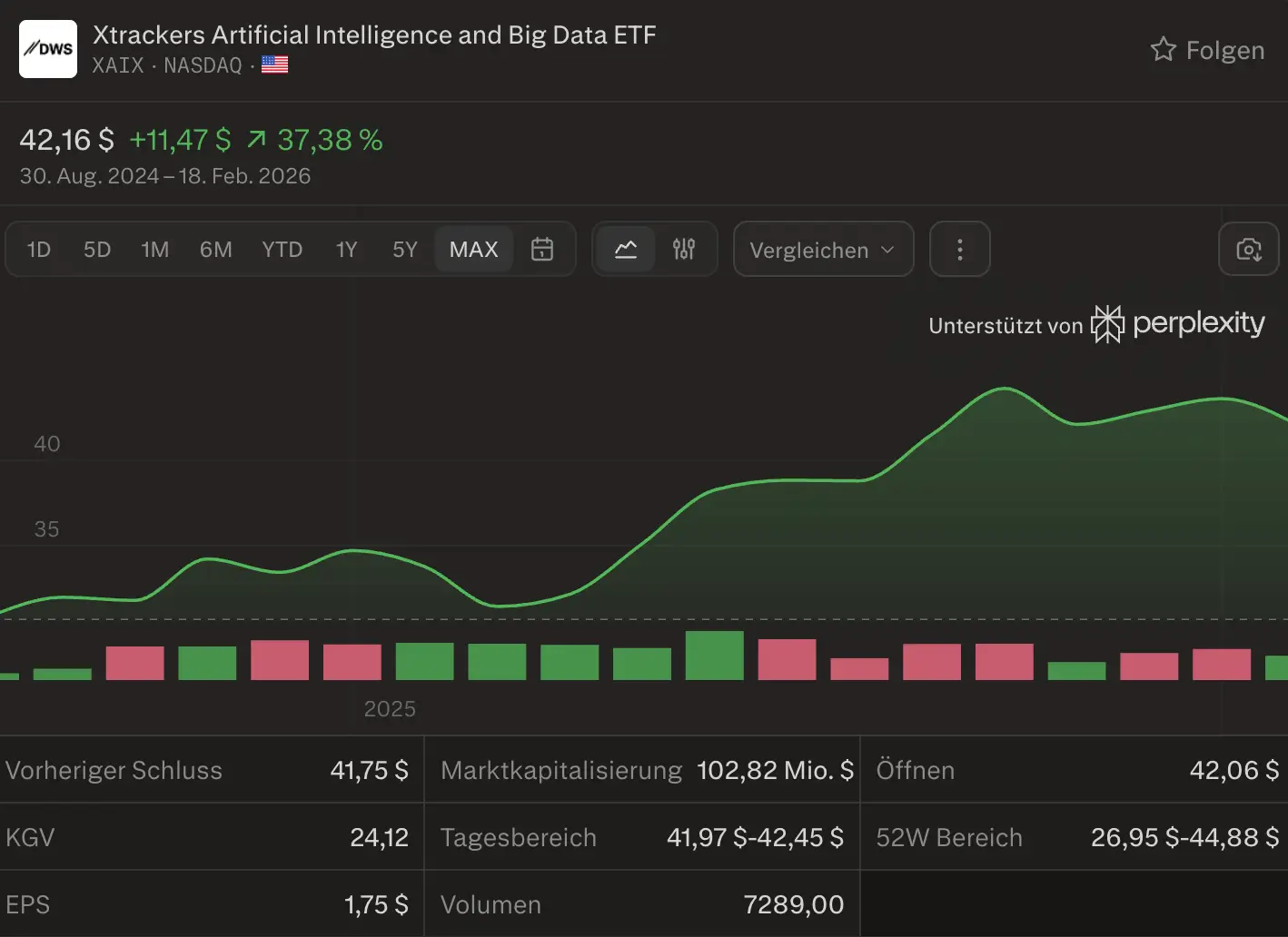Open chart indicator settings sliders icon
The height and width of the screenshot is (937, 1288).
click(684, 249)
